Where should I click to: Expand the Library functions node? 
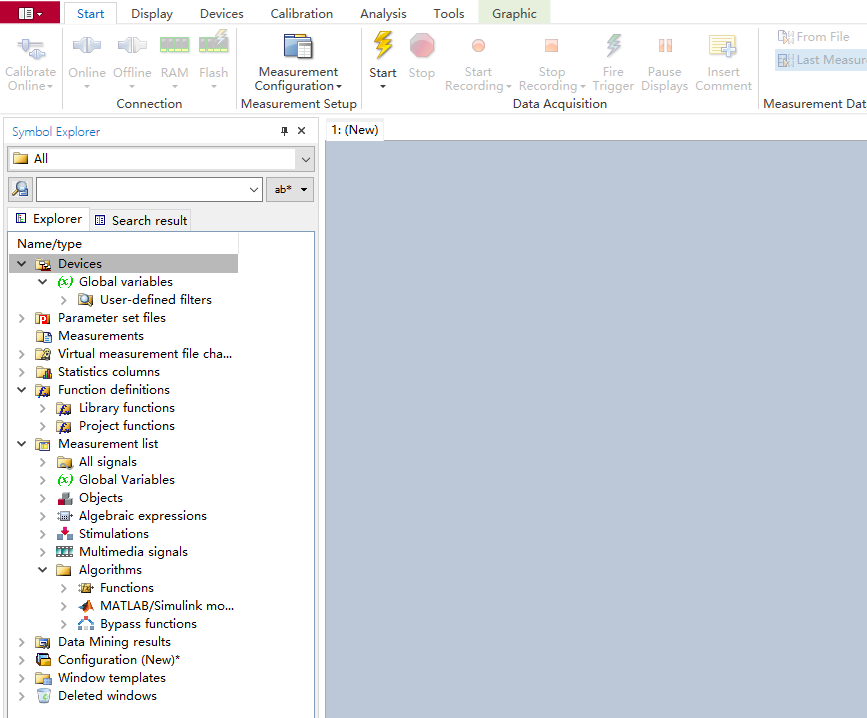pyautogui.click(x=43, y=408)
